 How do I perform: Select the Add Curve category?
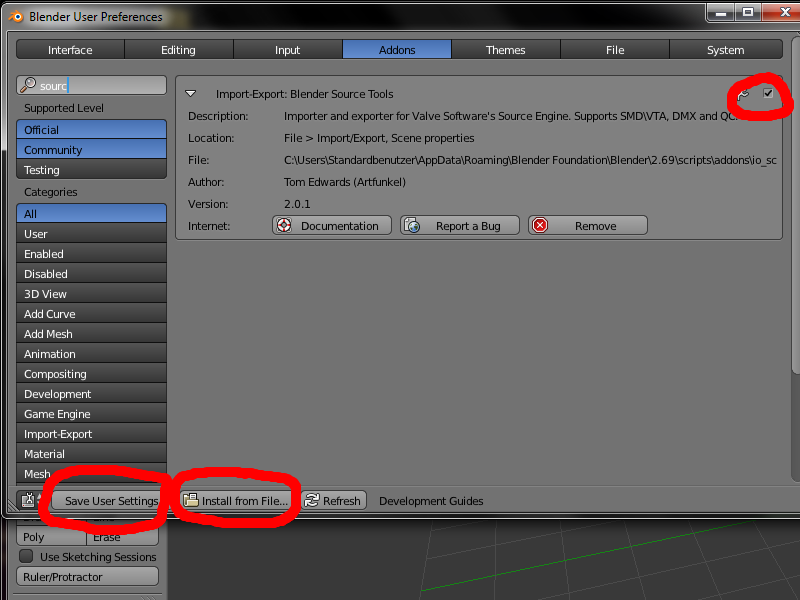(91, 314)
